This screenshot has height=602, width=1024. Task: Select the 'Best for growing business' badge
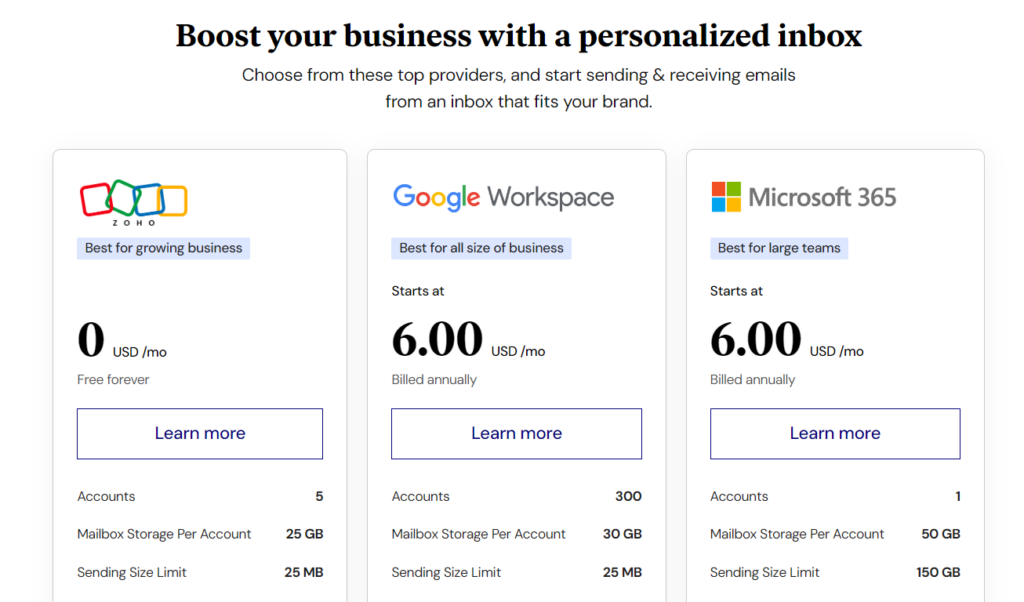pyautogui.click(x=163, y=247)
